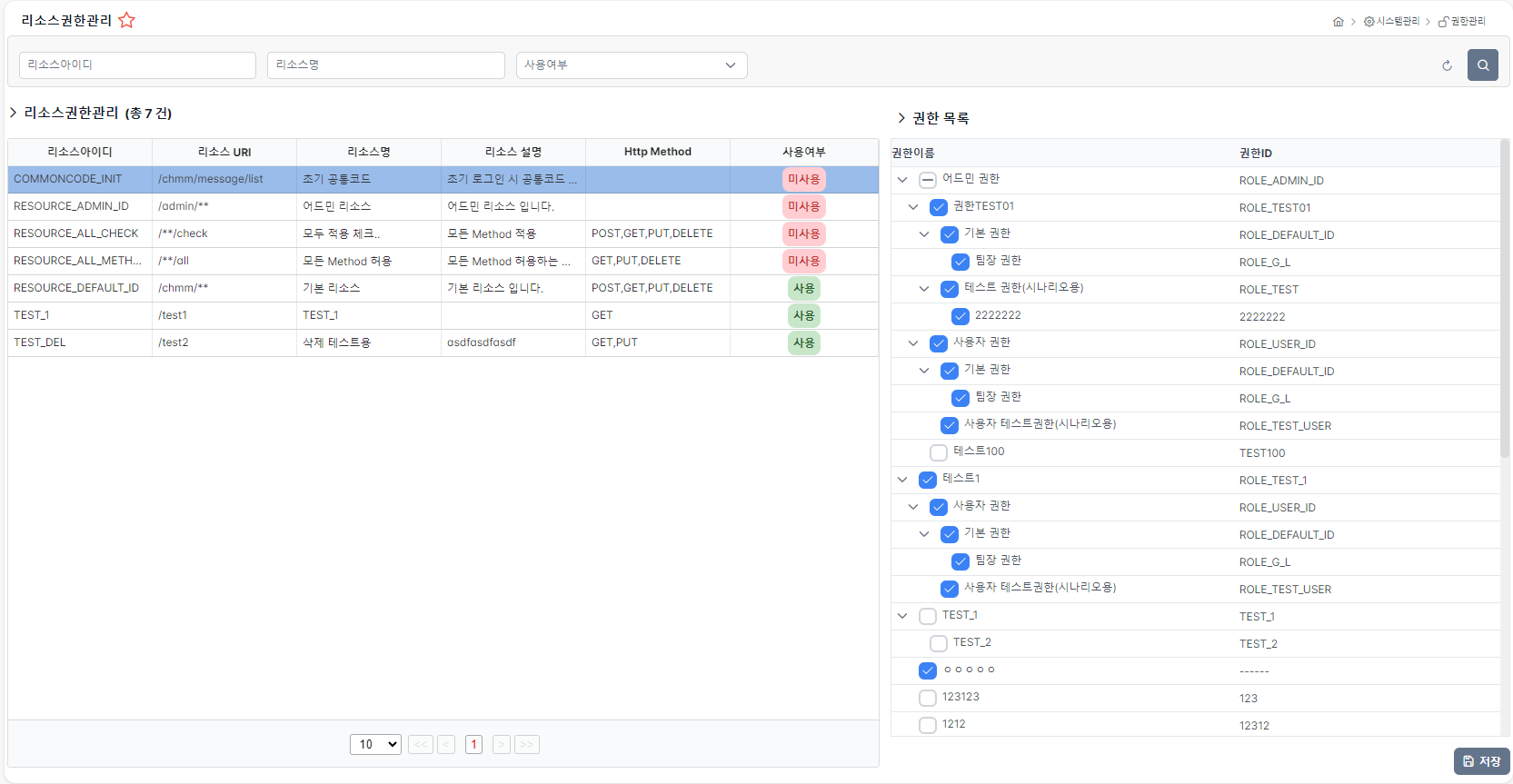1513x784 pixels.
Task: Collapse the 권한TEST01 tree node
Action: (913, 207)
